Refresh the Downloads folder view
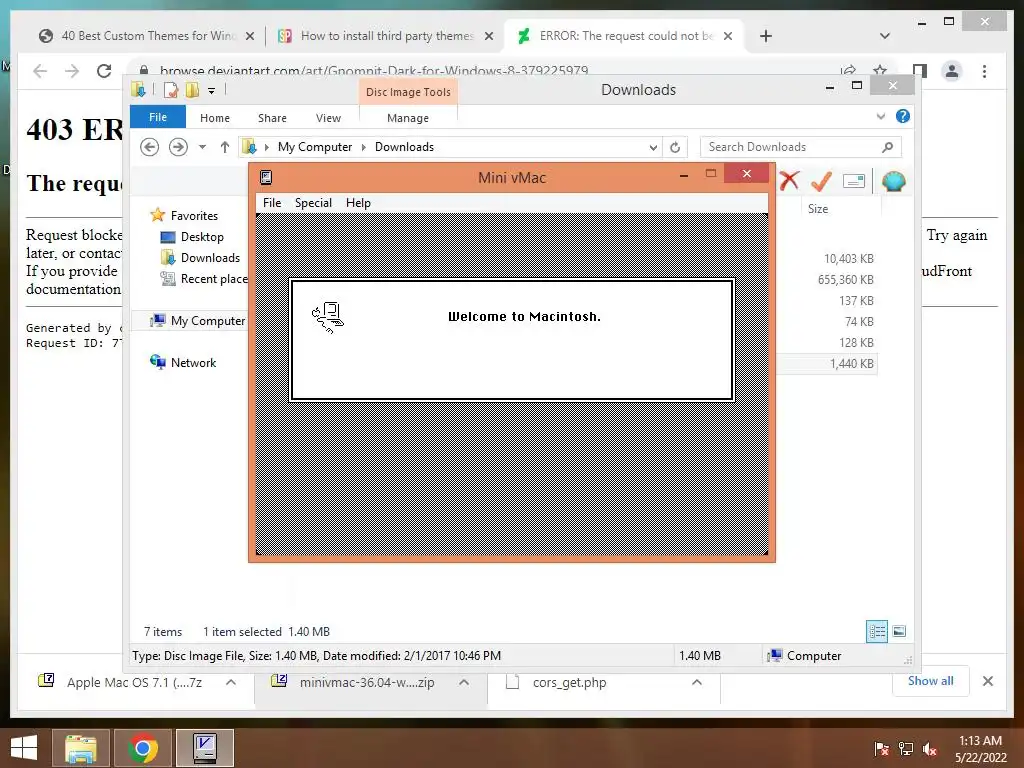Screen dimensions: 1024x768 tap(675, 148)
